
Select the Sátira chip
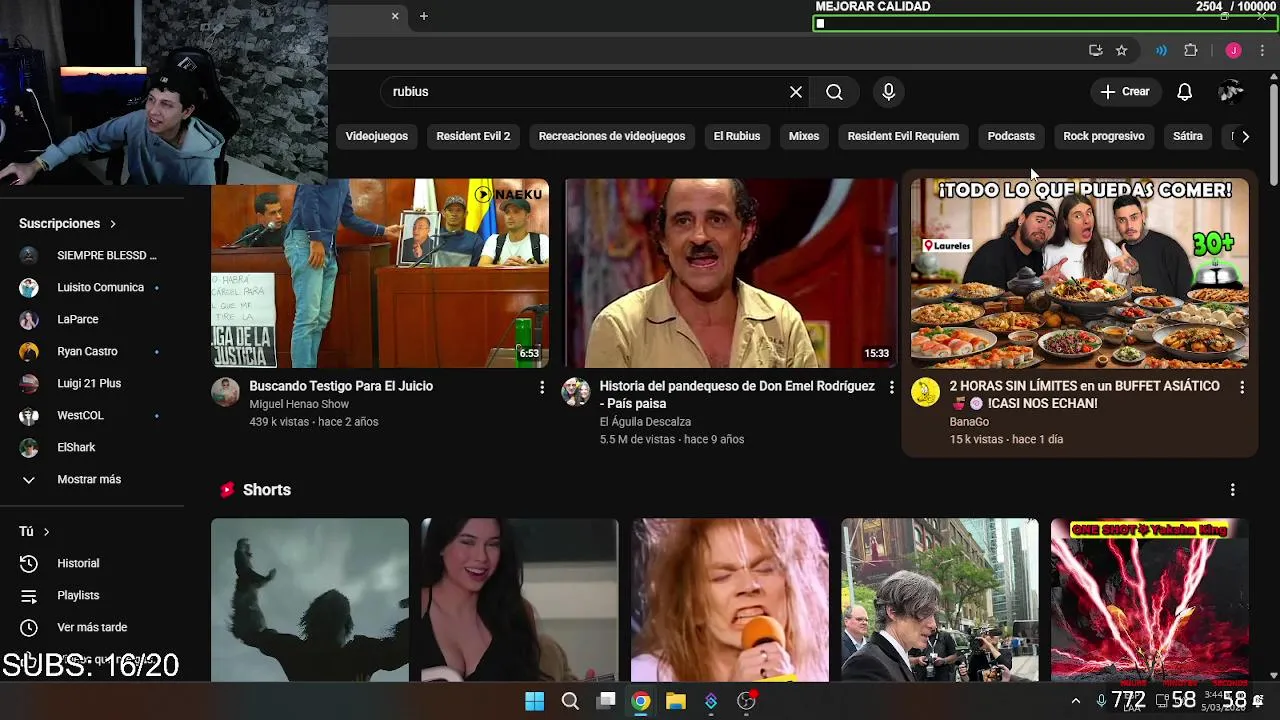[1188, 136]
